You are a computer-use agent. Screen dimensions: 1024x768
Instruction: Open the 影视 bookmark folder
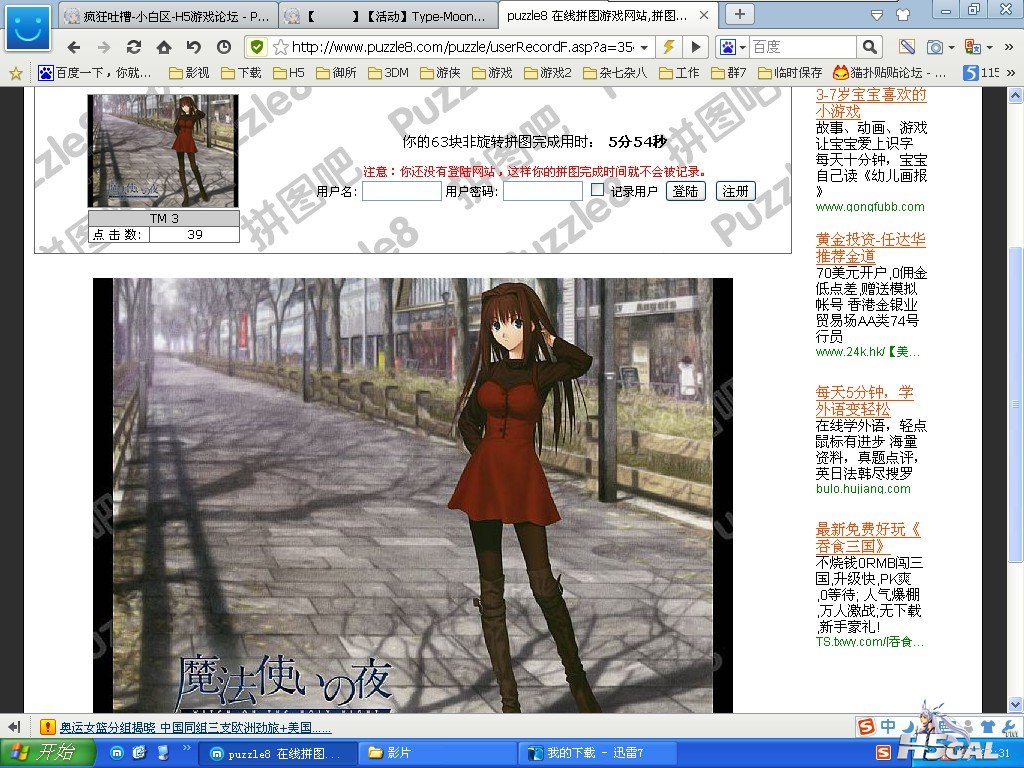[x=189, y=73]
